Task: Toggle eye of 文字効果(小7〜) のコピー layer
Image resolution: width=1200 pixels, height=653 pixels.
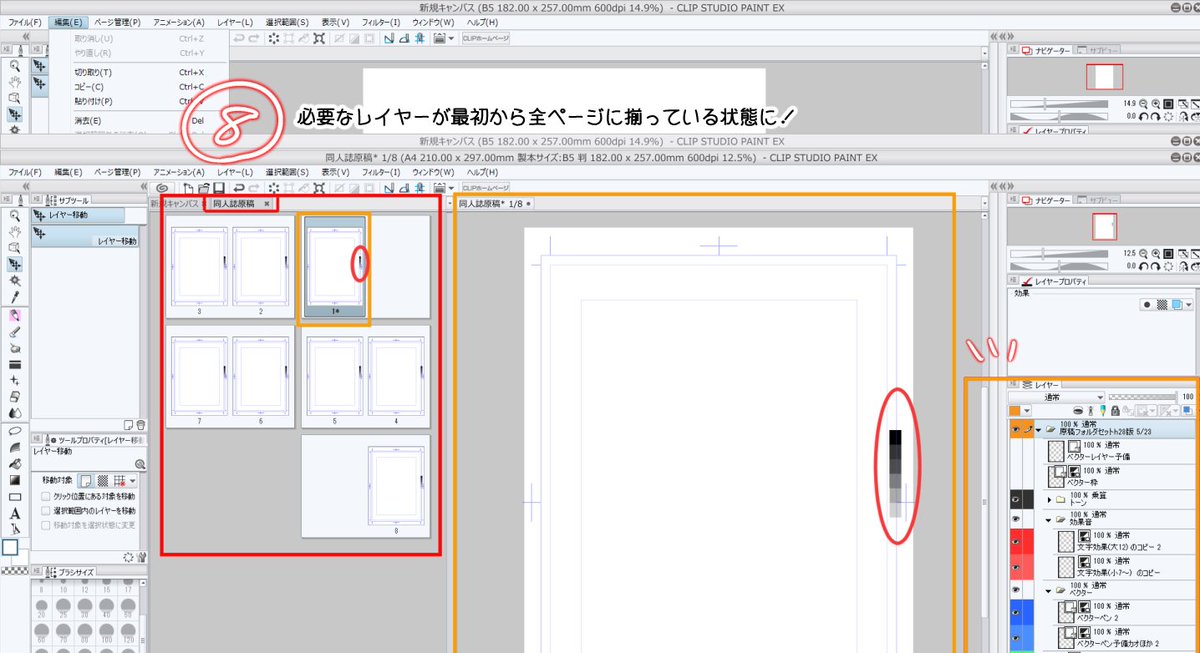Action: (1016, 567)
